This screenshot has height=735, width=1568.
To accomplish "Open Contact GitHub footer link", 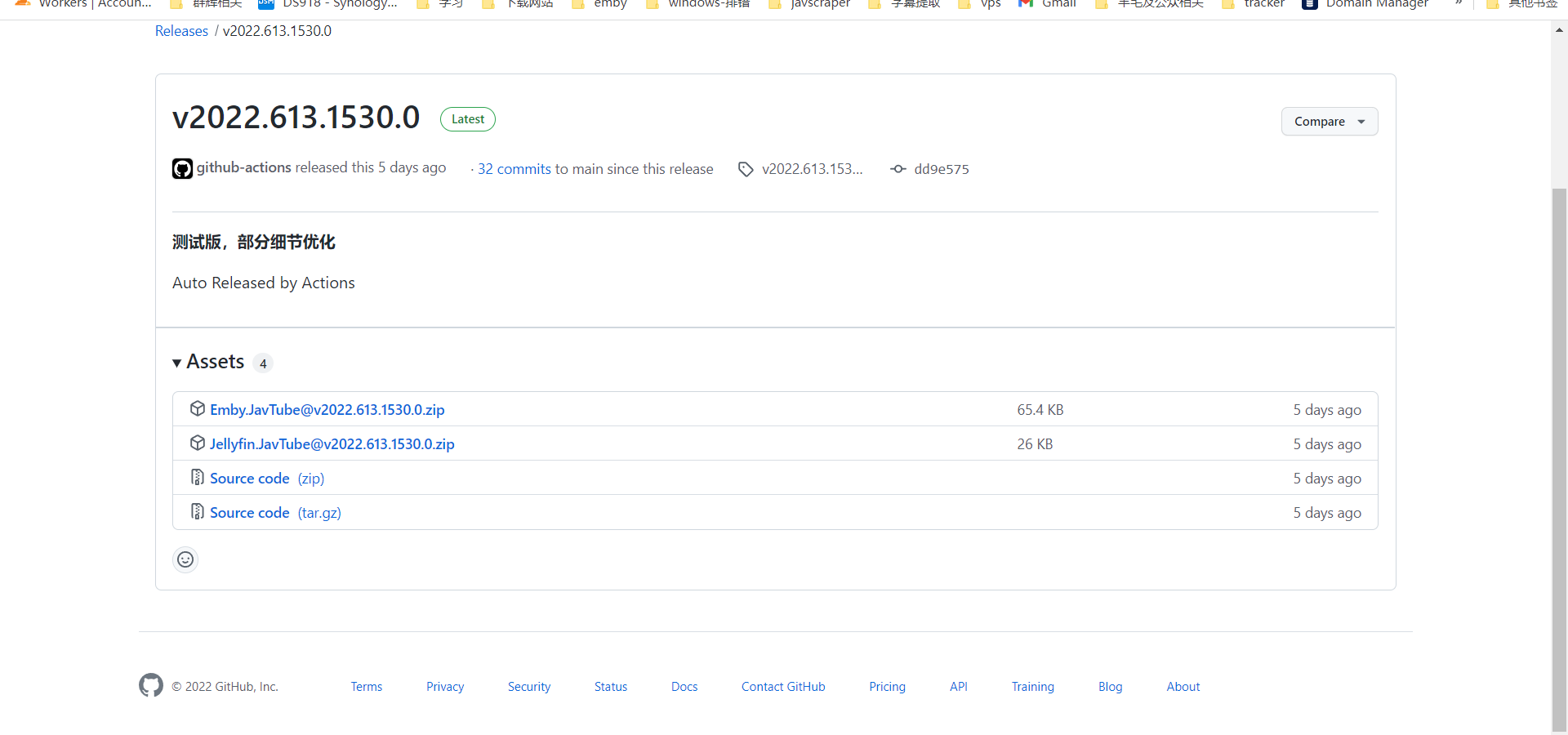I will pyautogui.click(x=783, y=687).
